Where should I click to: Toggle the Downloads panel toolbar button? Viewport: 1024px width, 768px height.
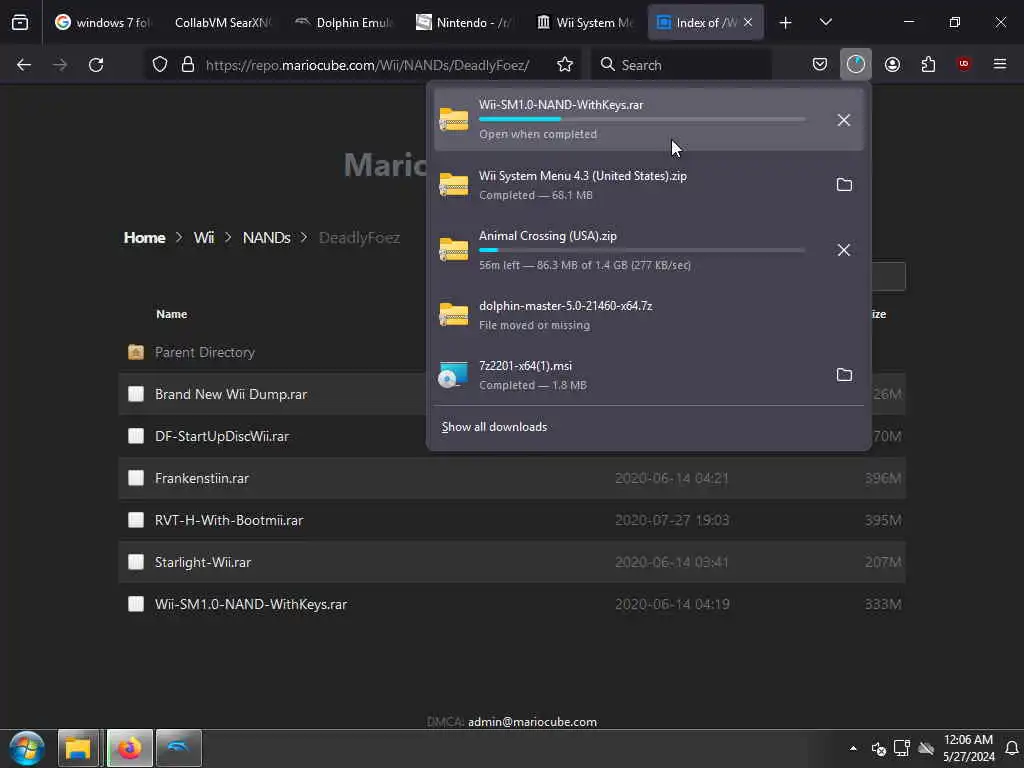click(x=856, y=64)
